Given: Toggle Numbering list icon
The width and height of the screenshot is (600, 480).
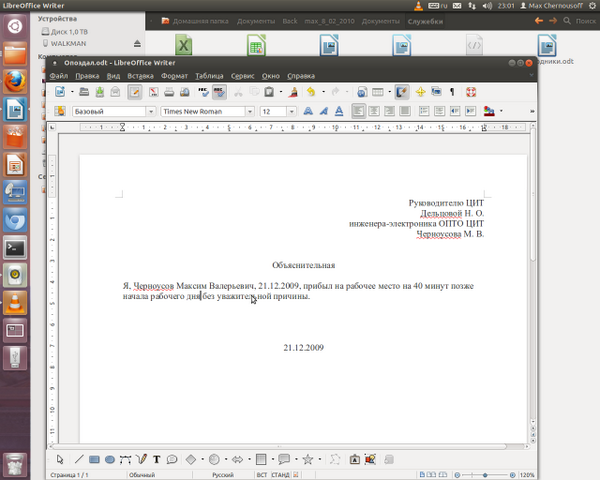Looking at the screenshot, I should [424, 111].
